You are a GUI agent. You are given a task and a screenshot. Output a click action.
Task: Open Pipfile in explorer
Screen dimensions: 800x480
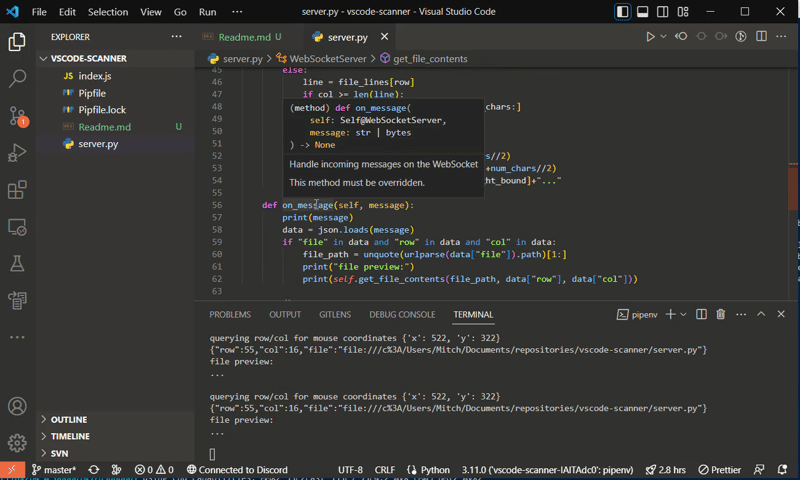(x=92, y=93)
